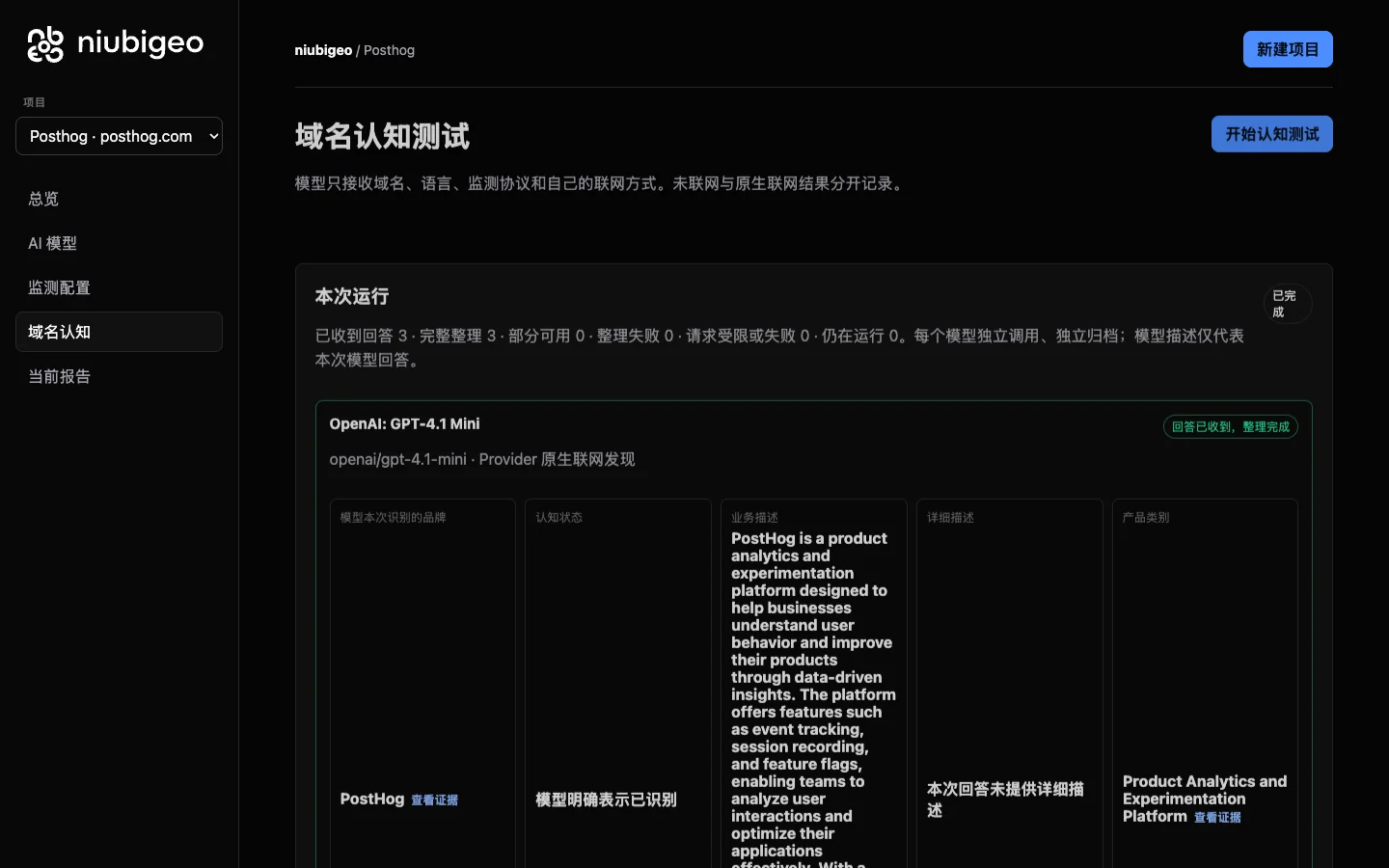The width and height of the screenshot is (1389, 868).
Task: Click the openai/gpt-4.1-mini provider text
Action: pyautogui.click(x=482, y=459)
